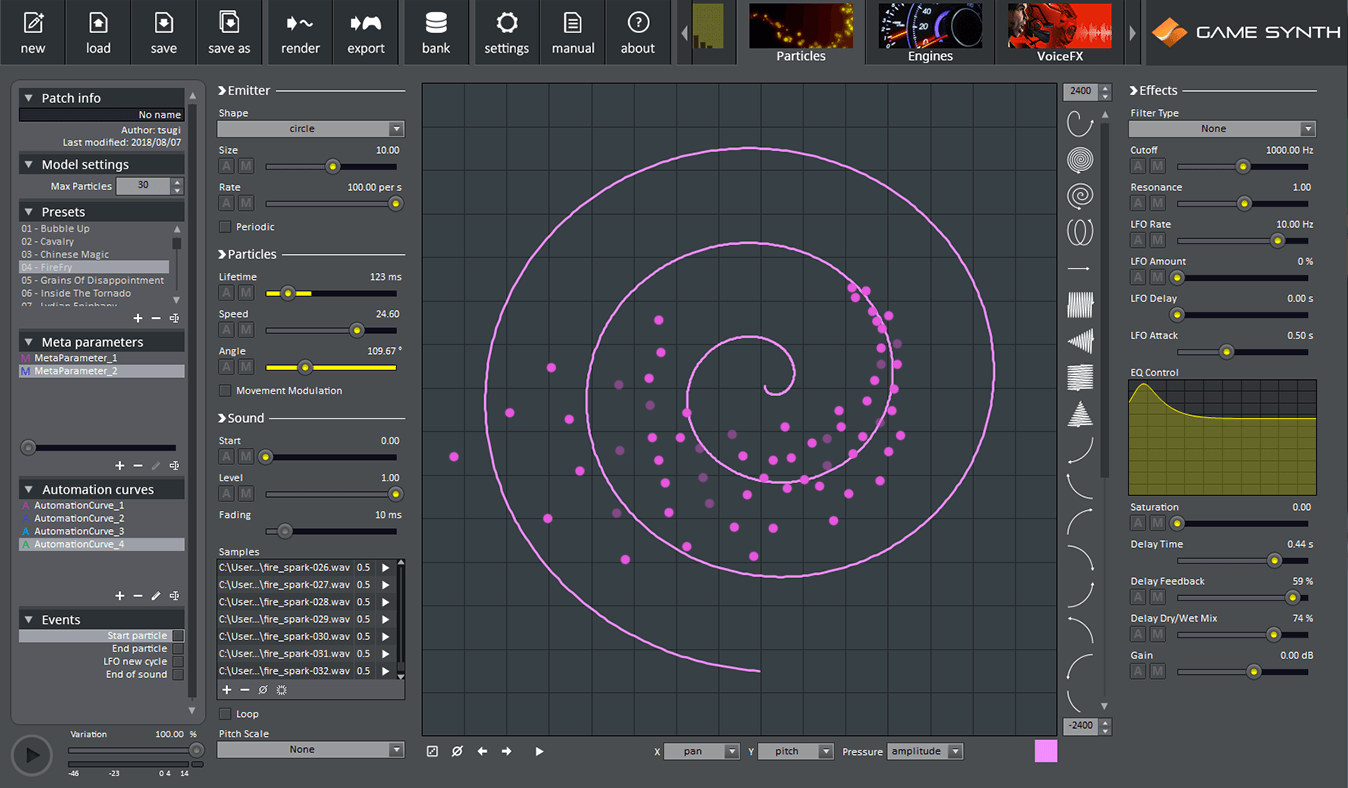
Task: Click the Delay Feedback slider handle
Action: tap(1292, 598)
